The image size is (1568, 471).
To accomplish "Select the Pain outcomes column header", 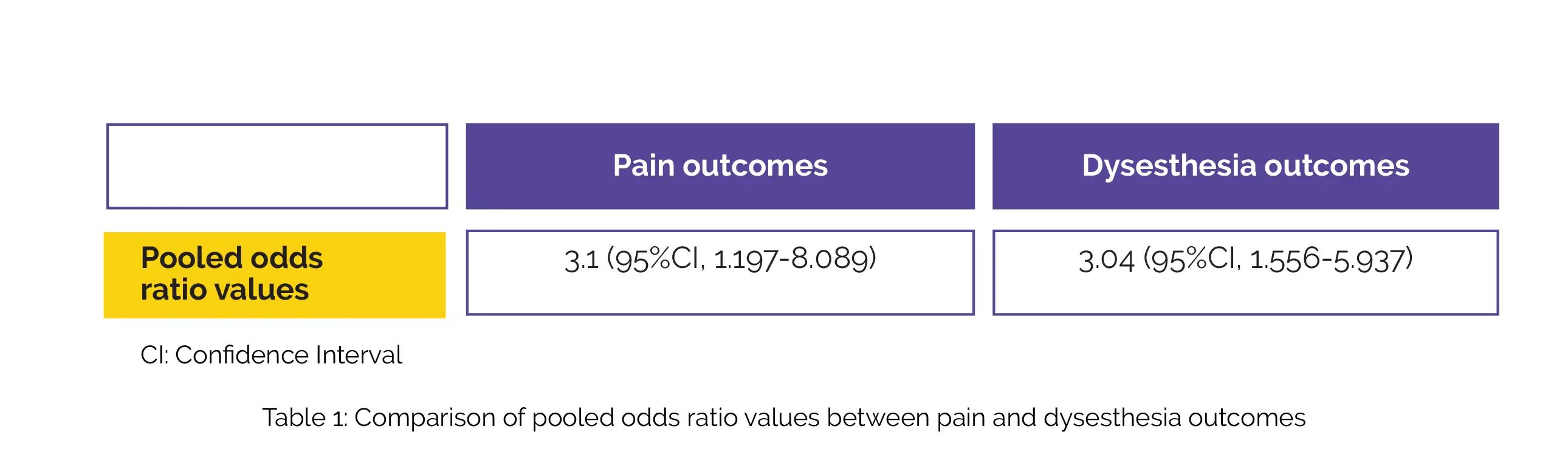I will 720,166.
